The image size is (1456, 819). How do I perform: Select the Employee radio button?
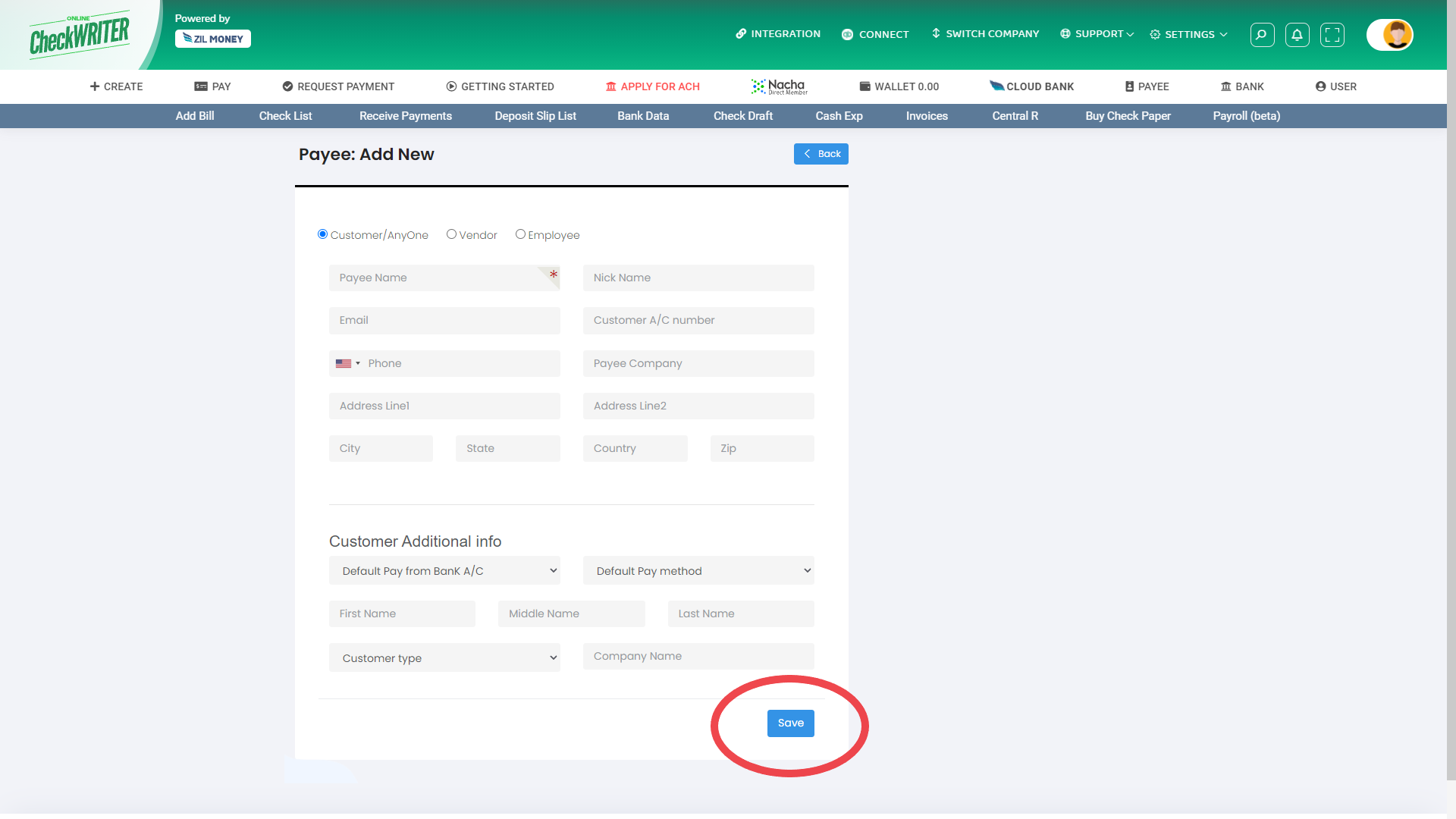(x=520, y=234)
